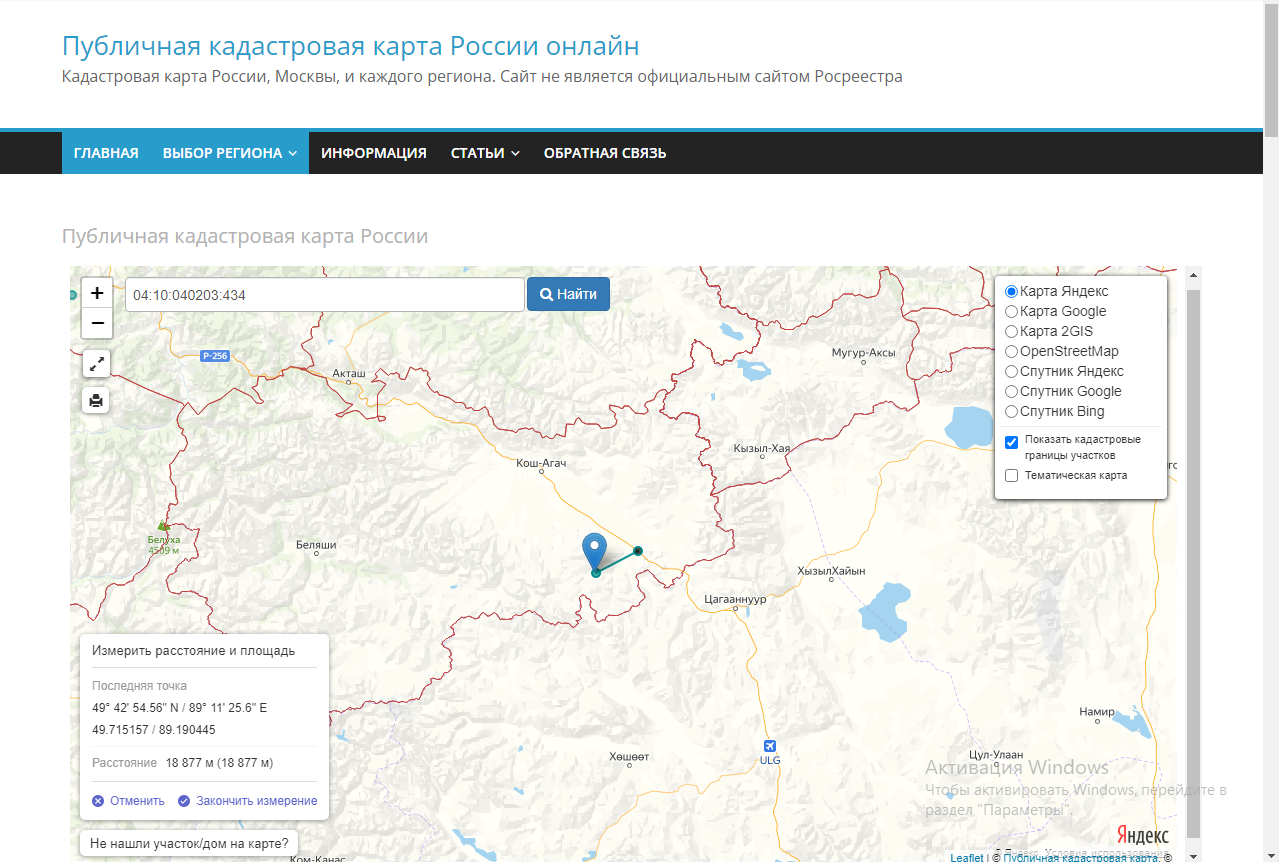Viewport: 1279px width, 862px height.
Task: Select Карта Яндекс radio option
Action: (1011, 291)
